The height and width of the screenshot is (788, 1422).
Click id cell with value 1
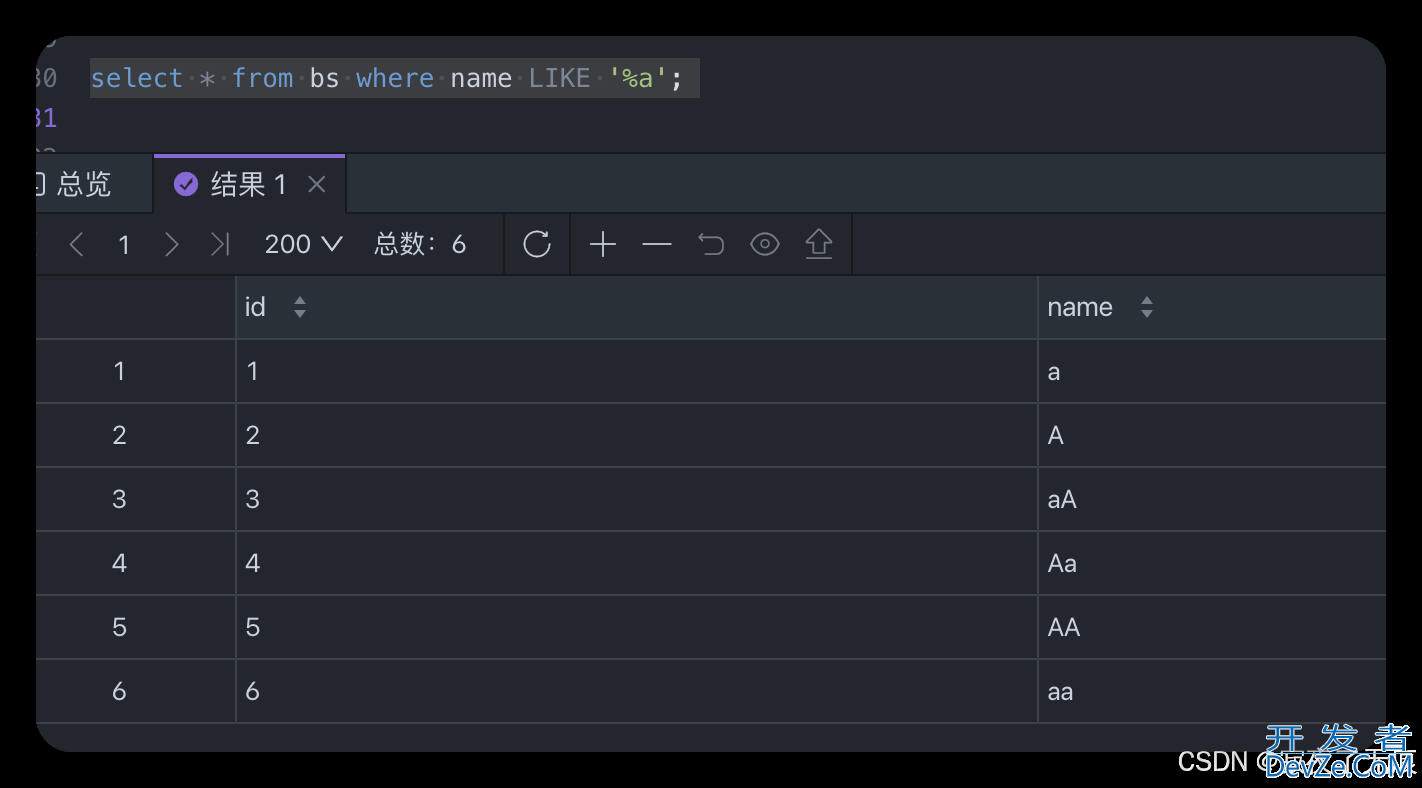(x=636, y=372)
